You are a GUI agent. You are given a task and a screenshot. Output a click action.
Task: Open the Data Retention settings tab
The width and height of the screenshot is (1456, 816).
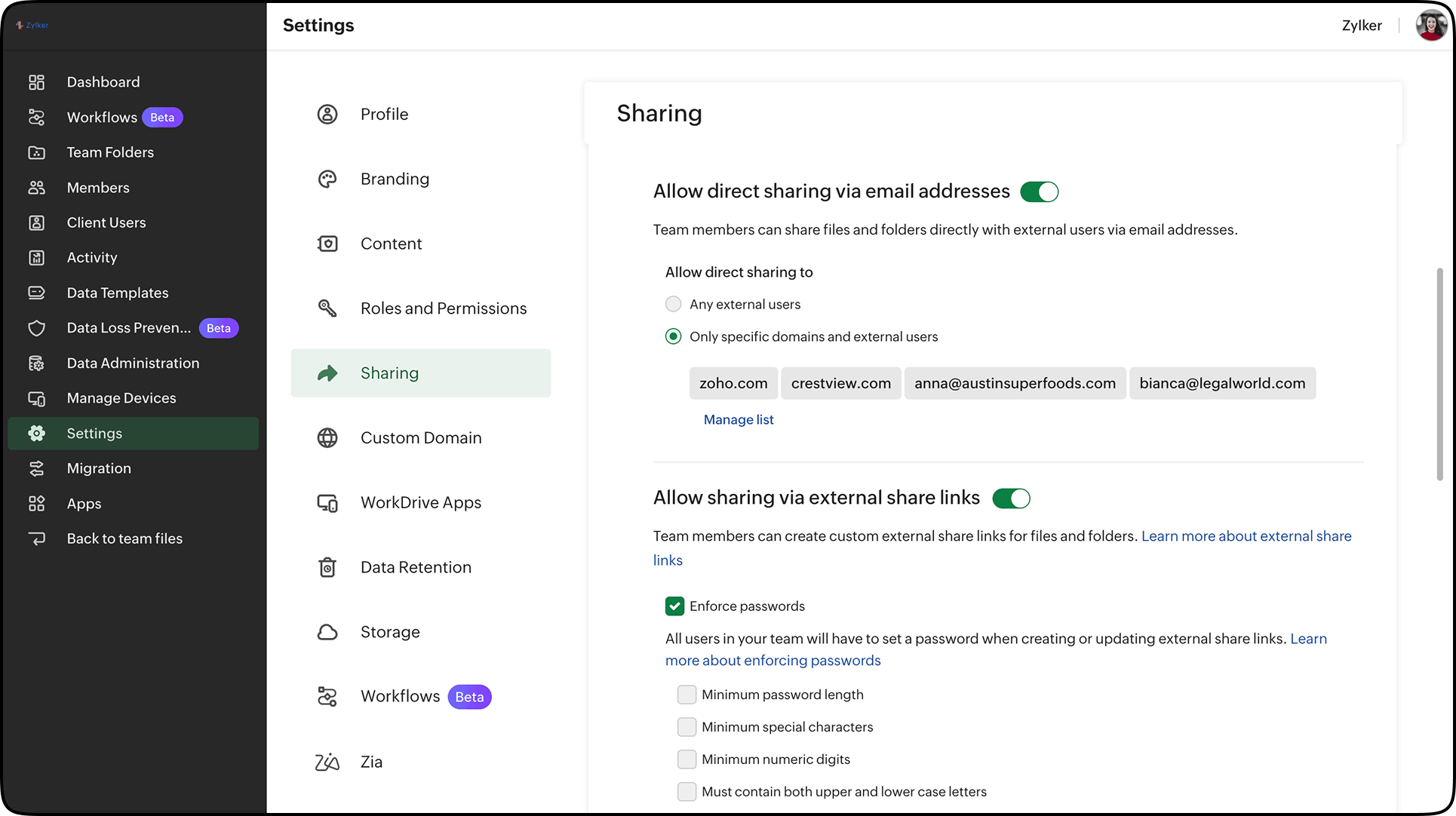click(x=416, y=567)
